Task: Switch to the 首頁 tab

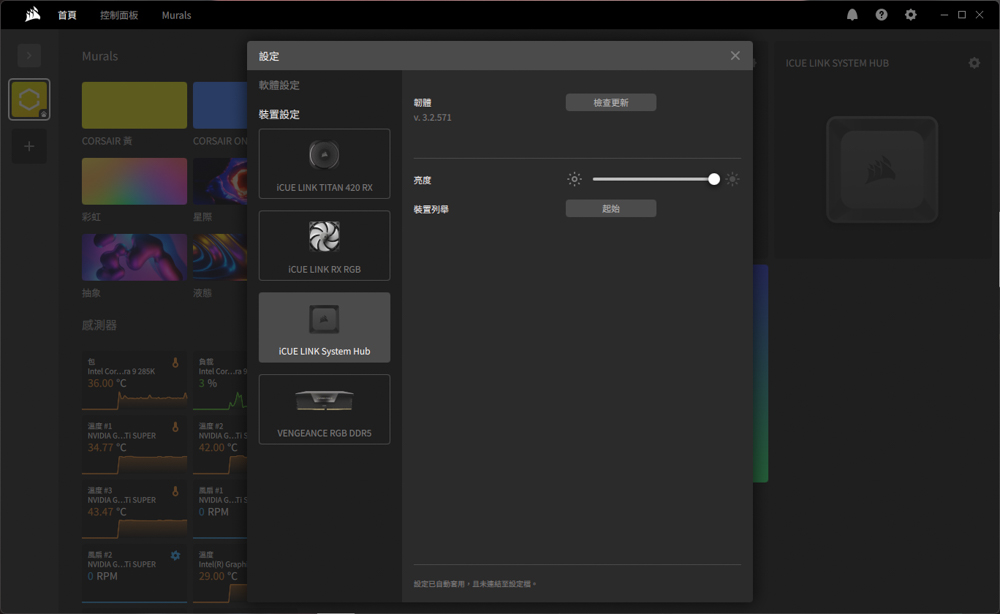Action: coord(67,15)
